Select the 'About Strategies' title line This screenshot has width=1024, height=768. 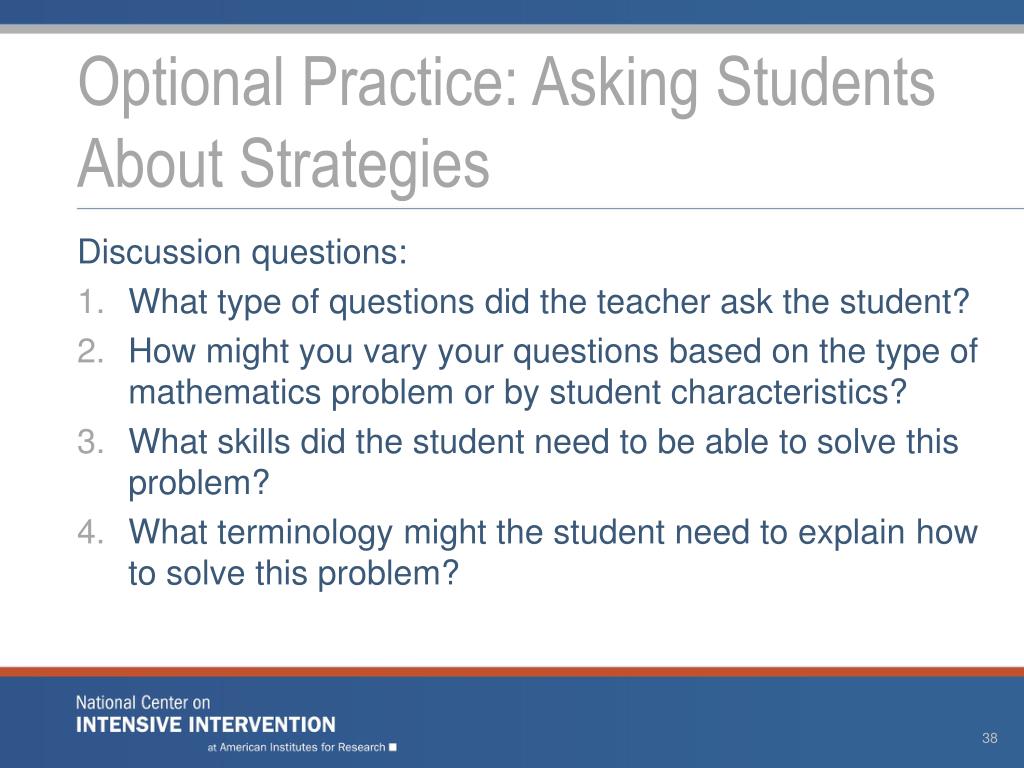[x=283, y=166]
